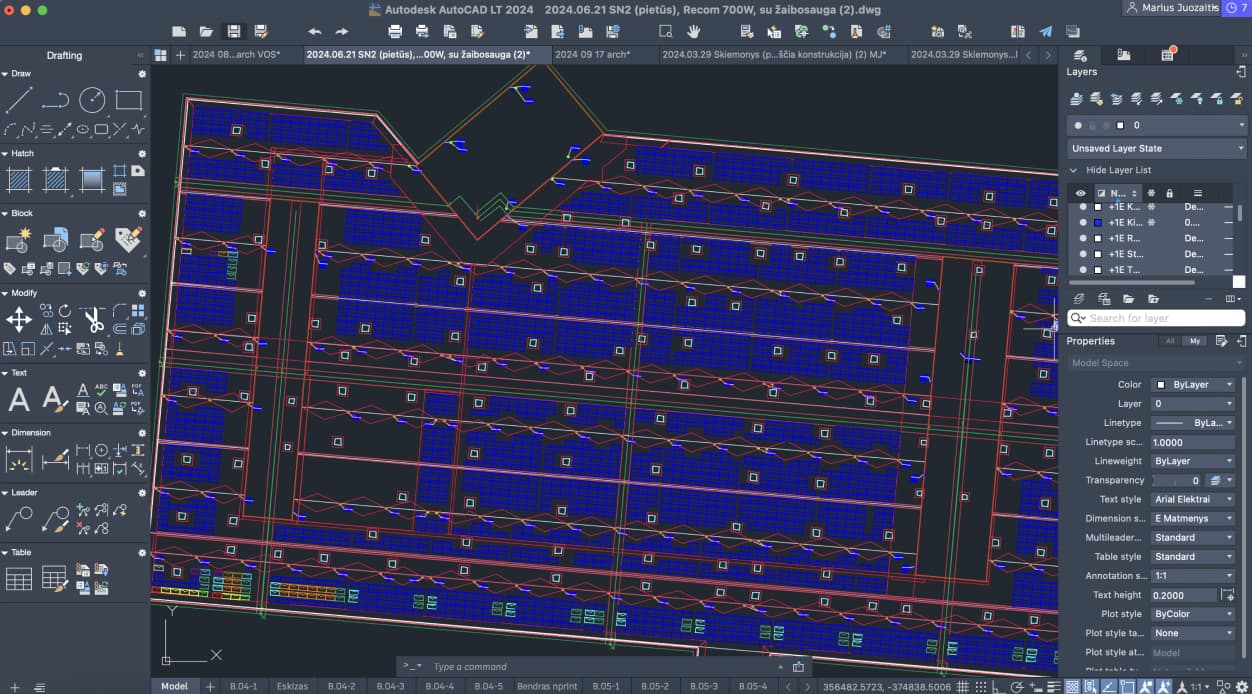Open the Color ByLayer dropdown
Image resolution: width=1252 pixels, height=694 pixels.
click(1192, 384)
